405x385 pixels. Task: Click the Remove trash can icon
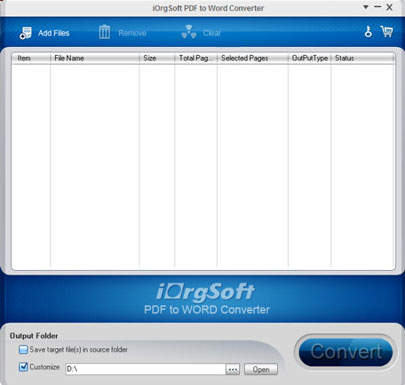point(104,32)
